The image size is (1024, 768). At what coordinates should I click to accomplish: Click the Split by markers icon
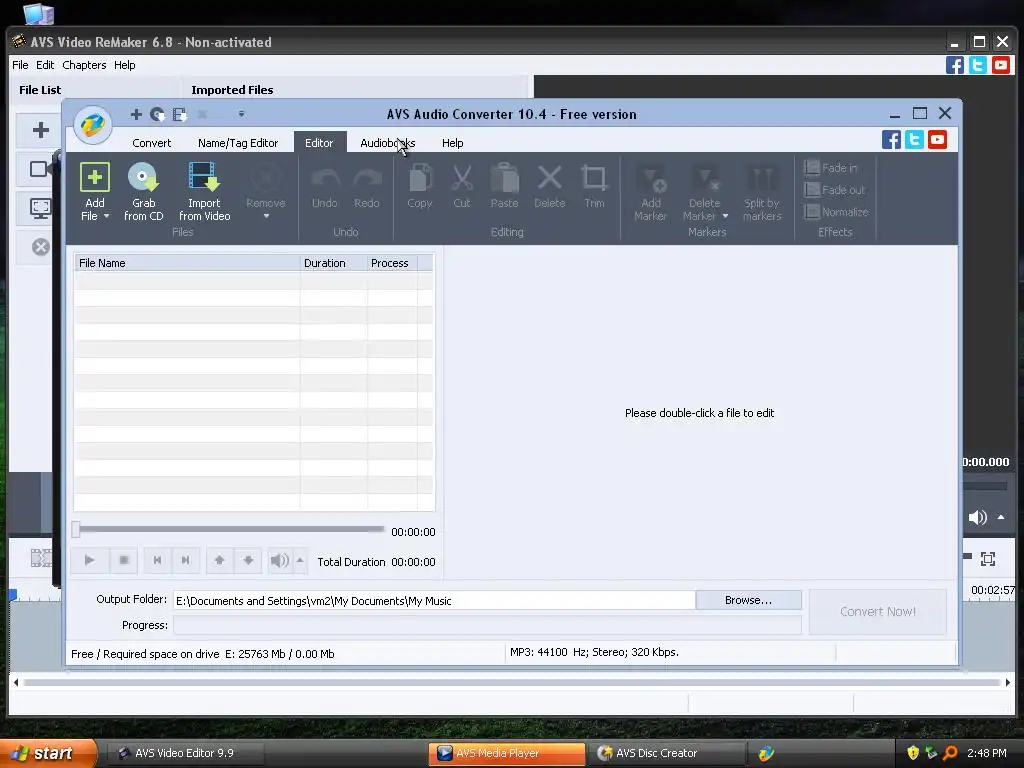761,179
